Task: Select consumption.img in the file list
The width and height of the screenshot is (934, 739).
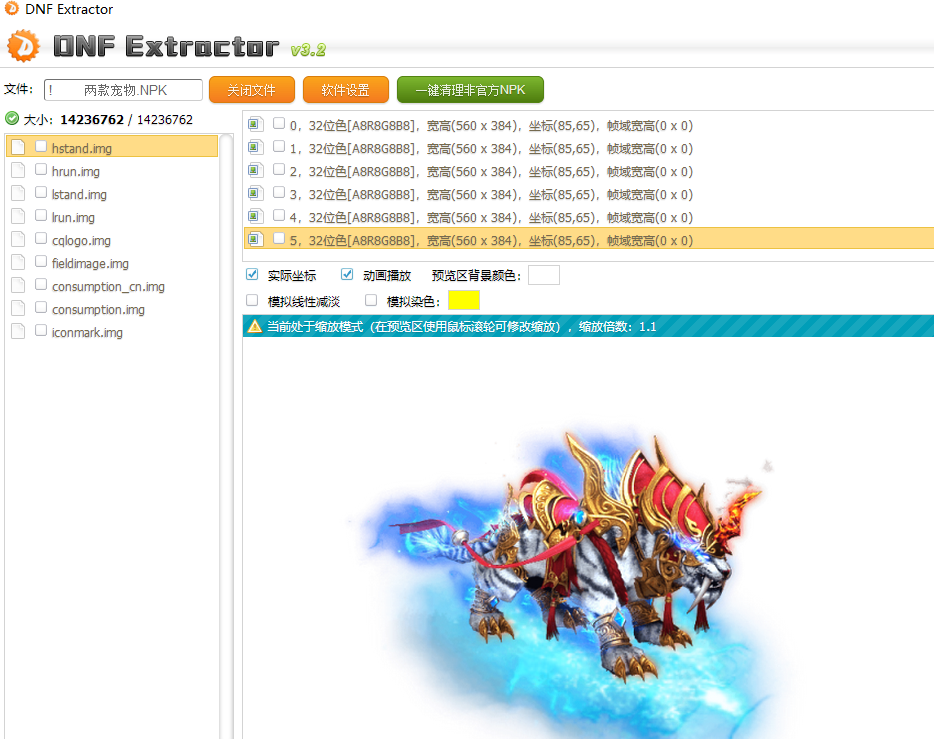Action: (98, 310)
